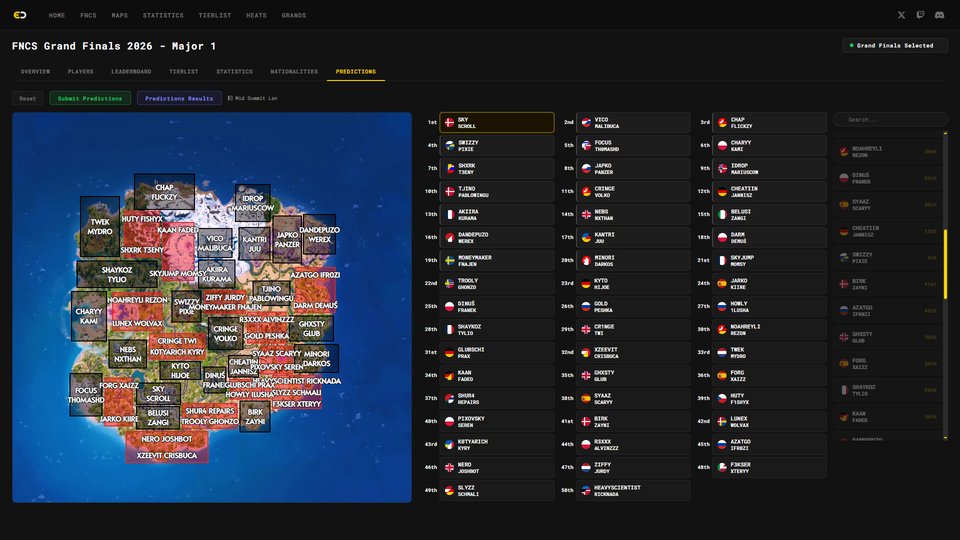Select the 2nd place Vico Malibuca slot

coord(633,122)
